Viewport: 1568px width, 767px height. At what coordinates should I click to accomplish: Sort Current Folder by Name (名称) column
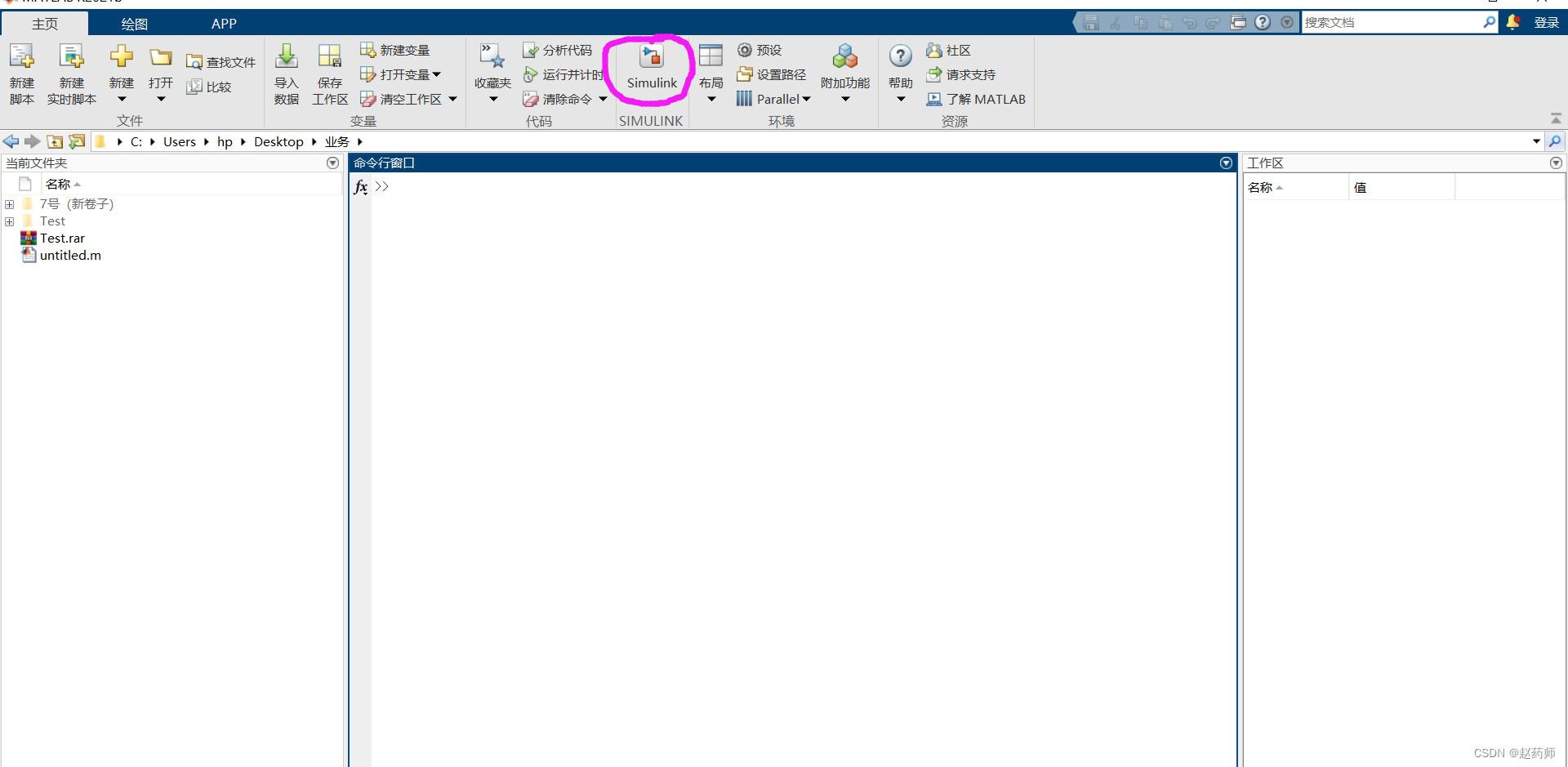[62, 185]
